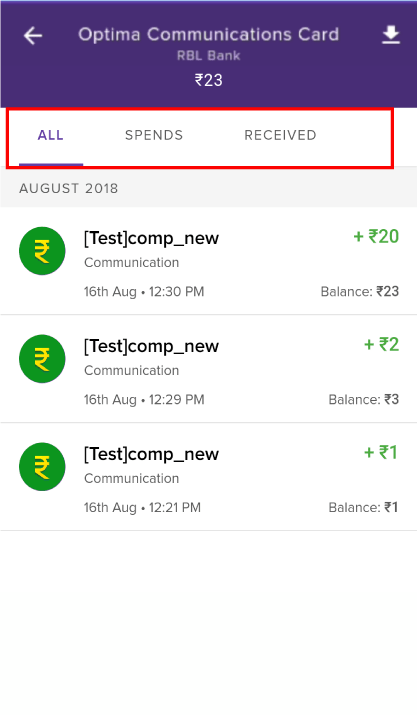417x715 pixels.
Task: Click rupee icon of the ₹1 transaction
Action: click(42, 466)
